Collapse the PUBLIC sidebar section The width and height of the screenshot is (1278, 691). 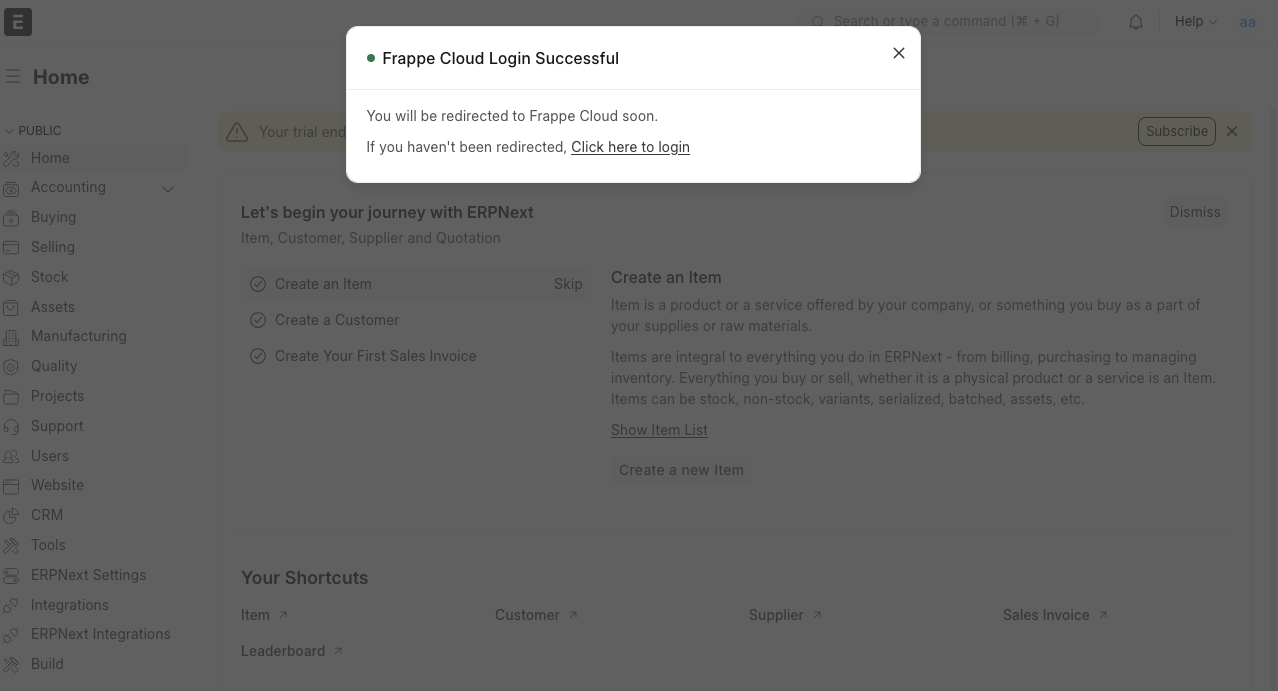[10, 131]
